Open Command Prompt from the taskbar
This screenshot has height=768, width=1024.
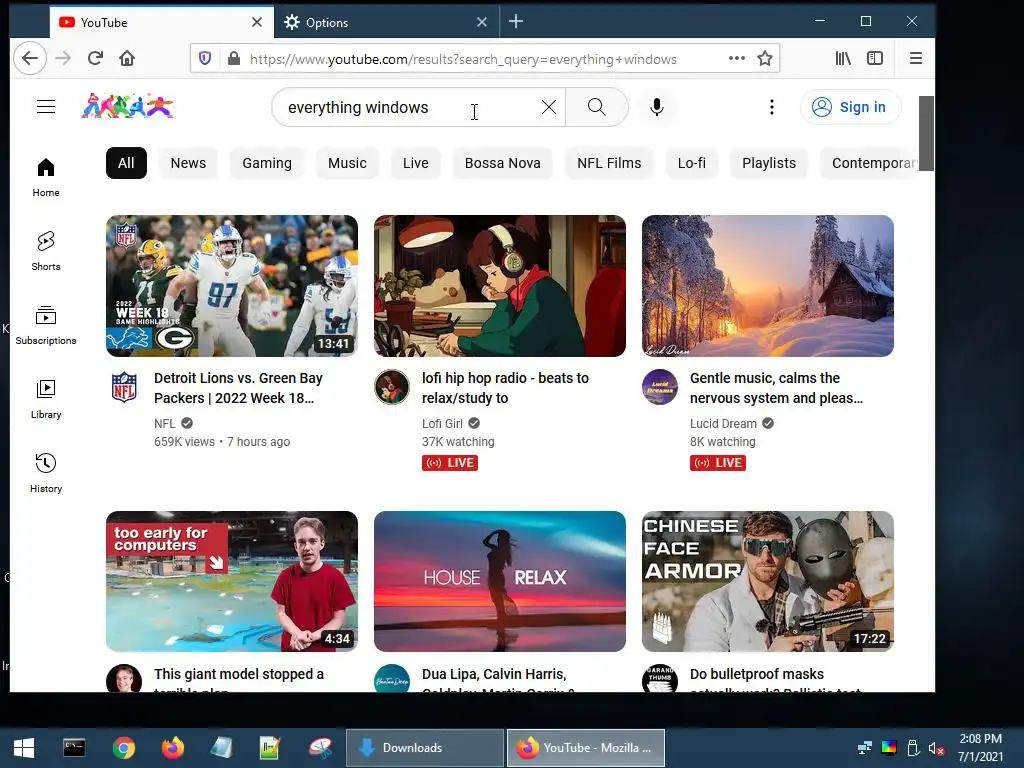[x=74, y=748]
